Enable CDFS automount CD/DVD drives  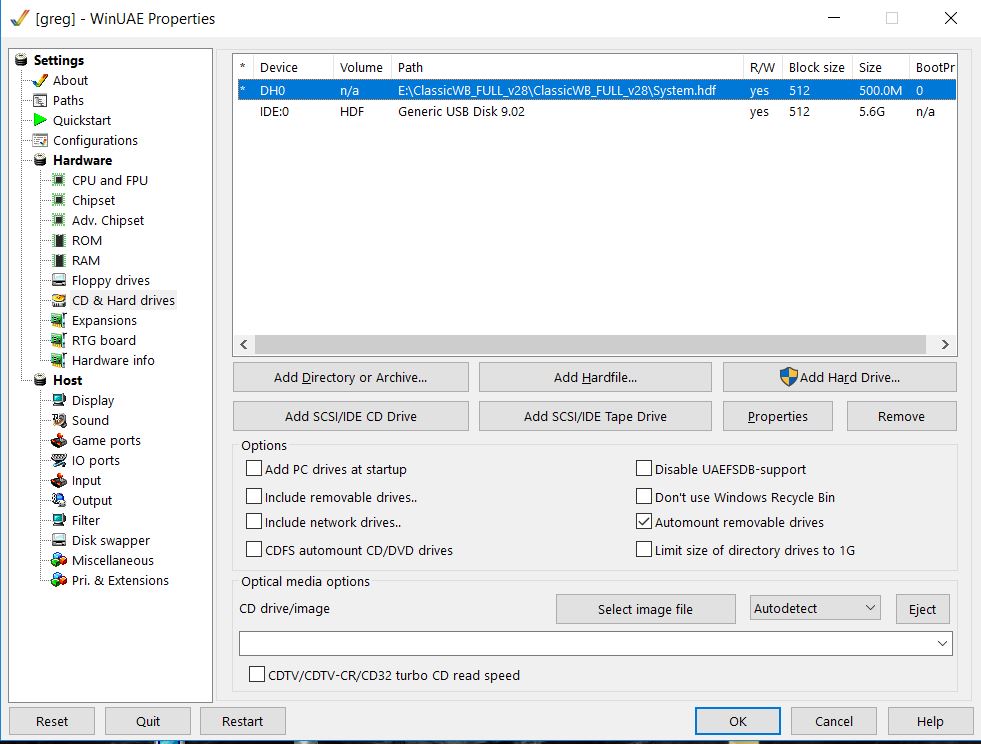(254, 549)
